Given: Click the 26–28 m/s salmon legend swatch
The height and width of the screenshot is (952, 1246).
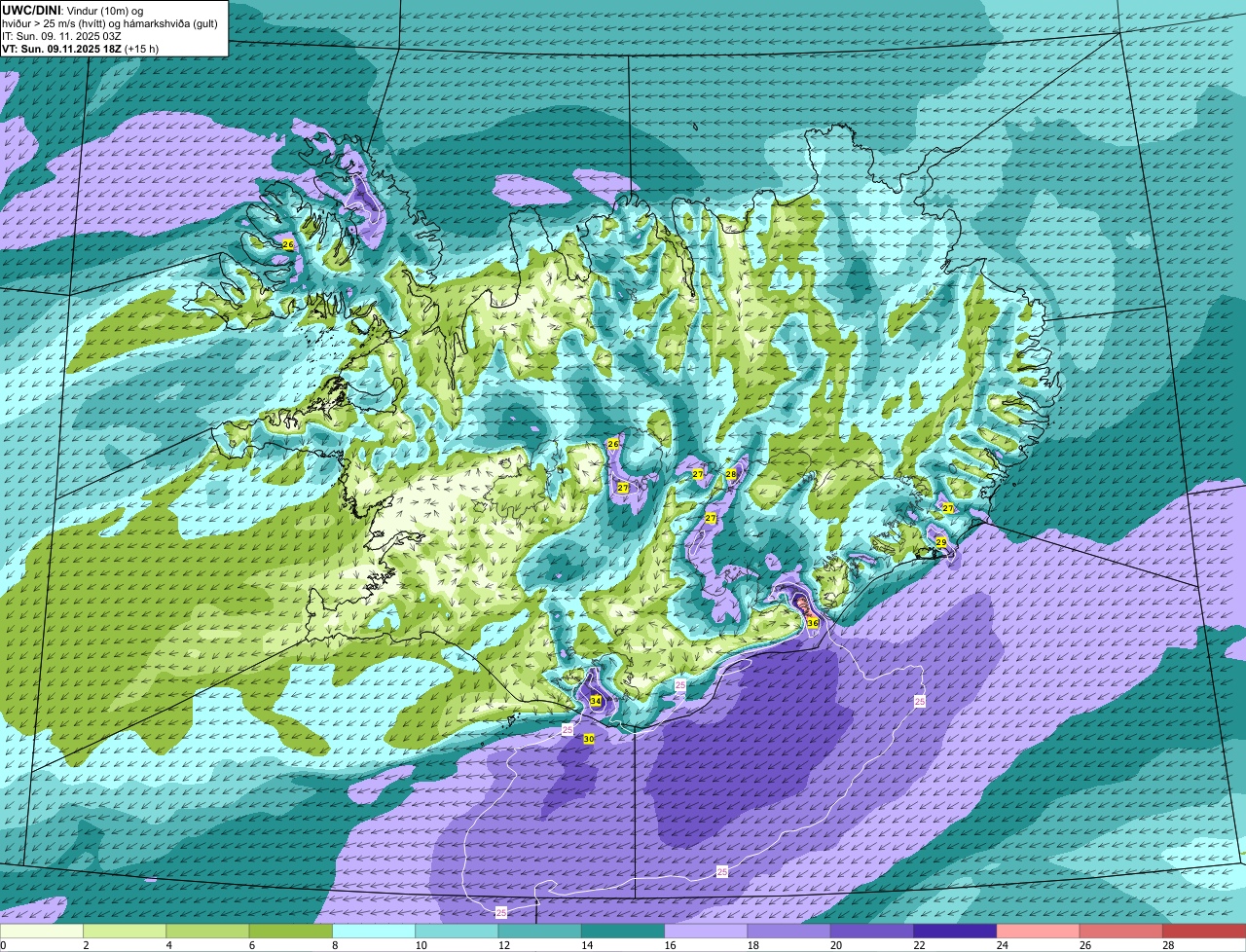Looking at the screenshot, I should pos(1121,931).
